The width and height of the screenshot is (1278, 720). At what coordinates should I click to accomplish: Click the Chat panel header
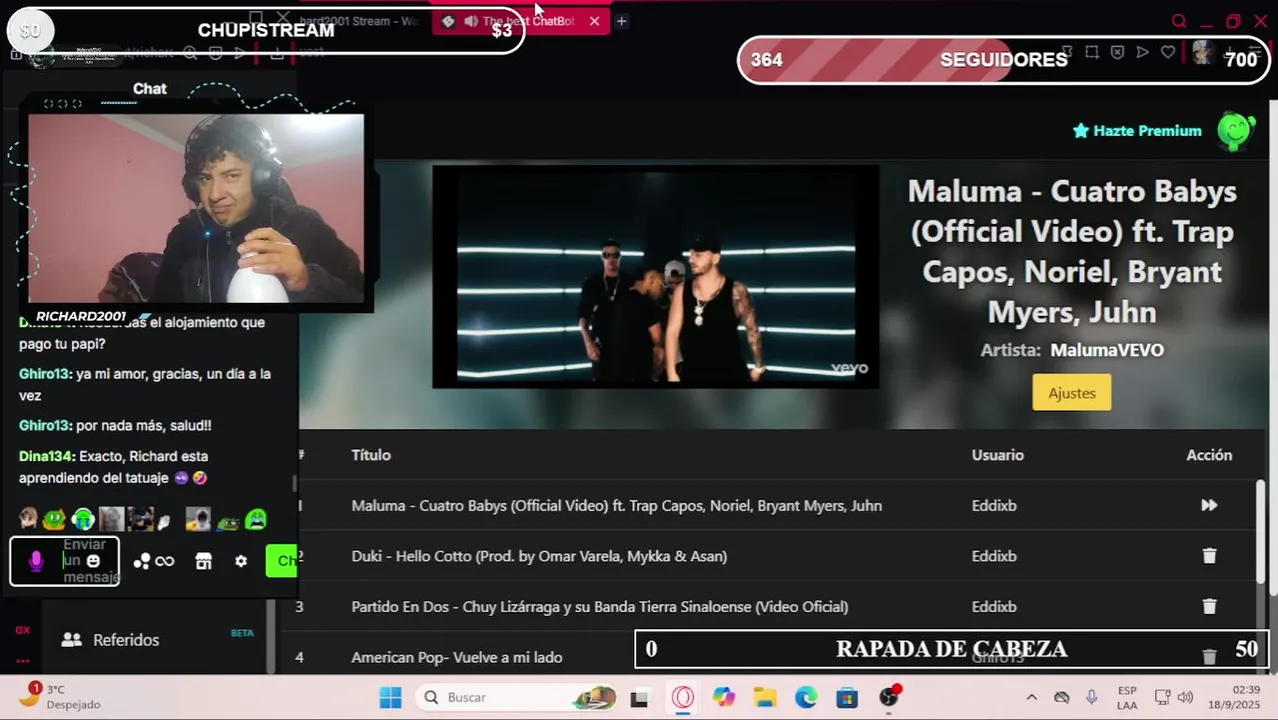[x=150, y=89]
